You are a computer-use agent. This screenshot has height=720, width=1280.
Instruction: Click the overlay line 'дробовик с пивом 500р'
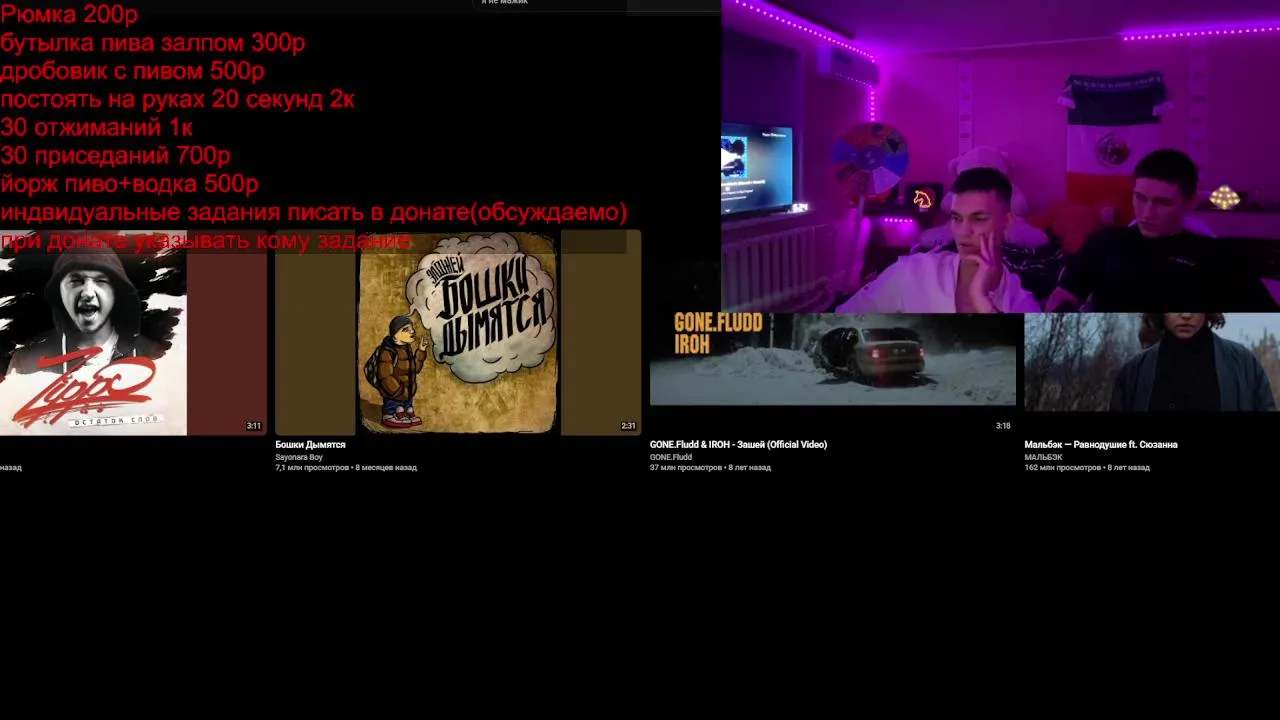pyautogui.click(x=132, y=71)
